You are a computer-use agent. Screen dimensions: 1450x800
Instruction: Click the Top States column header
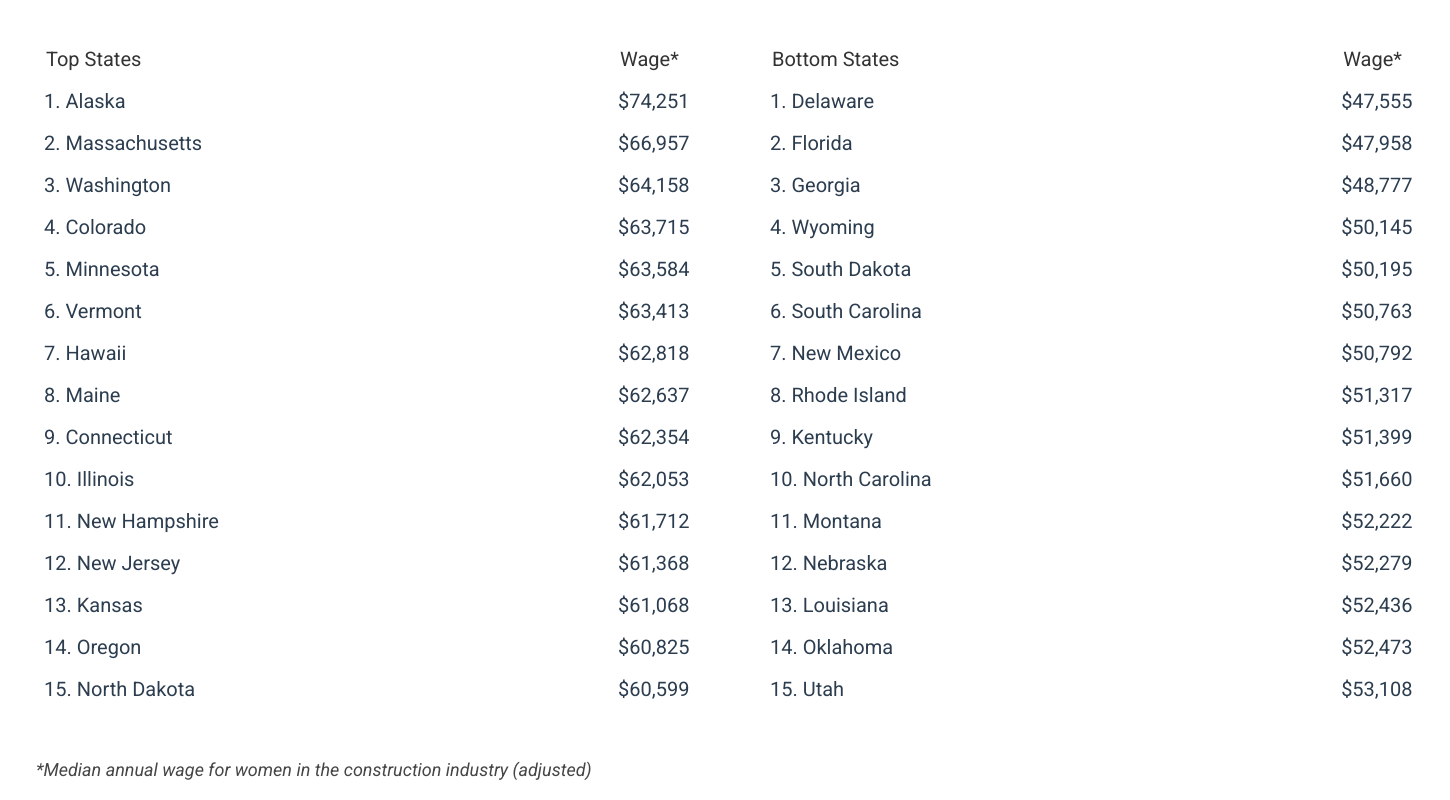tap(93, 59)
